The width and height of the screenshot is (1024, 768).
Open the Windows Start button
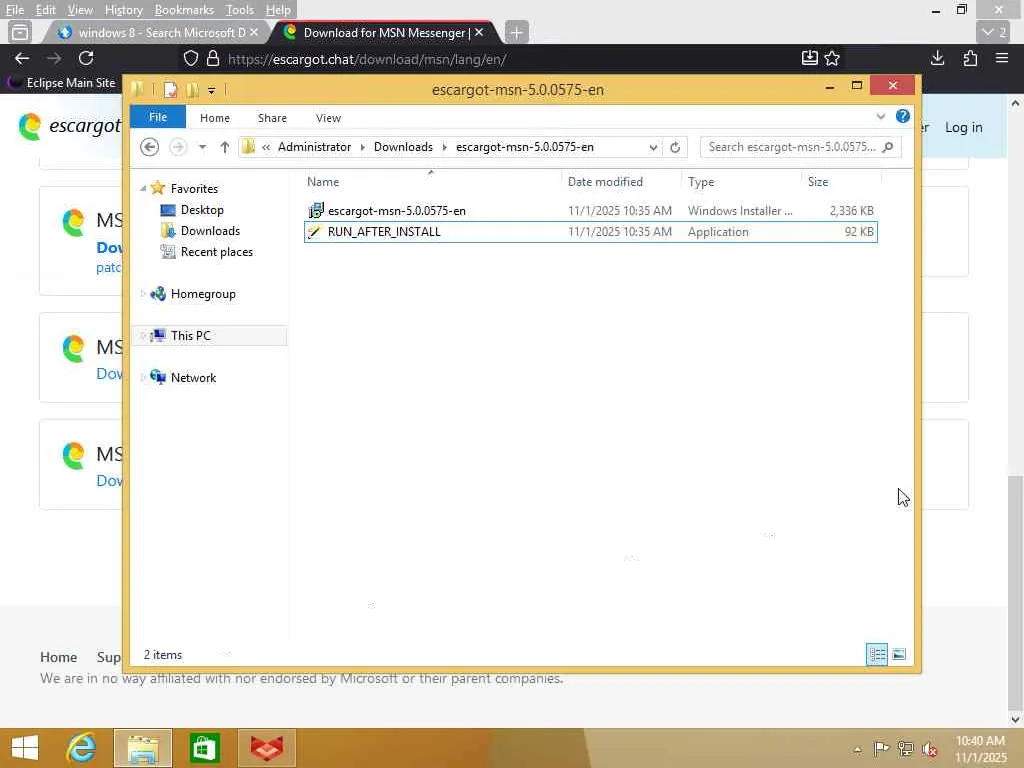coord(25,748)
